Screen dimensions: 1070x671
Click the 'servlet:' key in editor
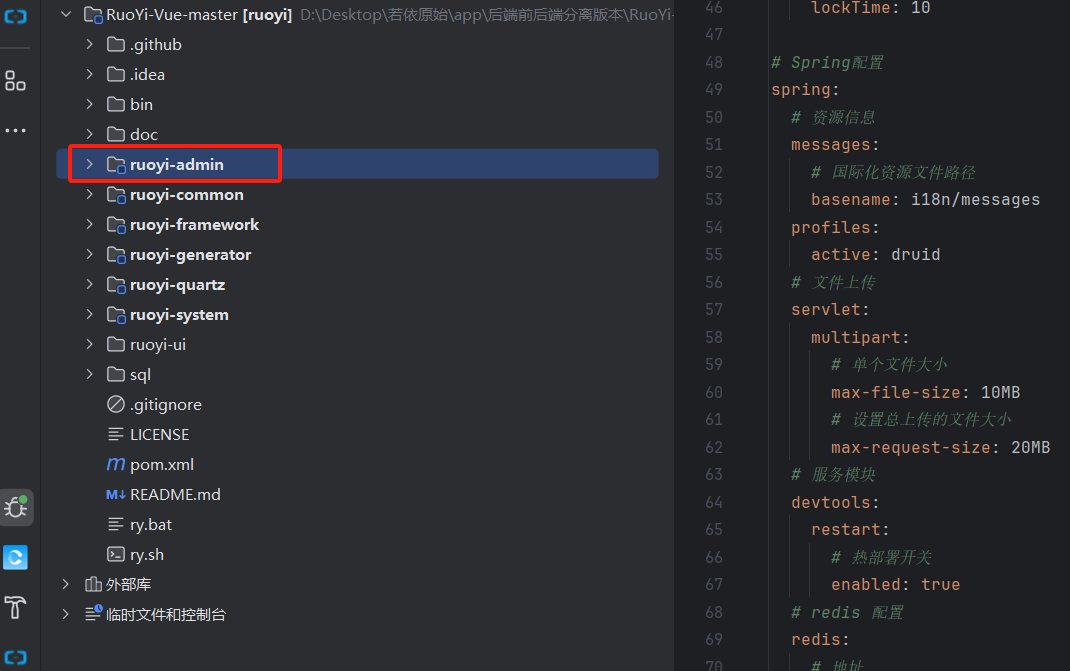(830, 309)
